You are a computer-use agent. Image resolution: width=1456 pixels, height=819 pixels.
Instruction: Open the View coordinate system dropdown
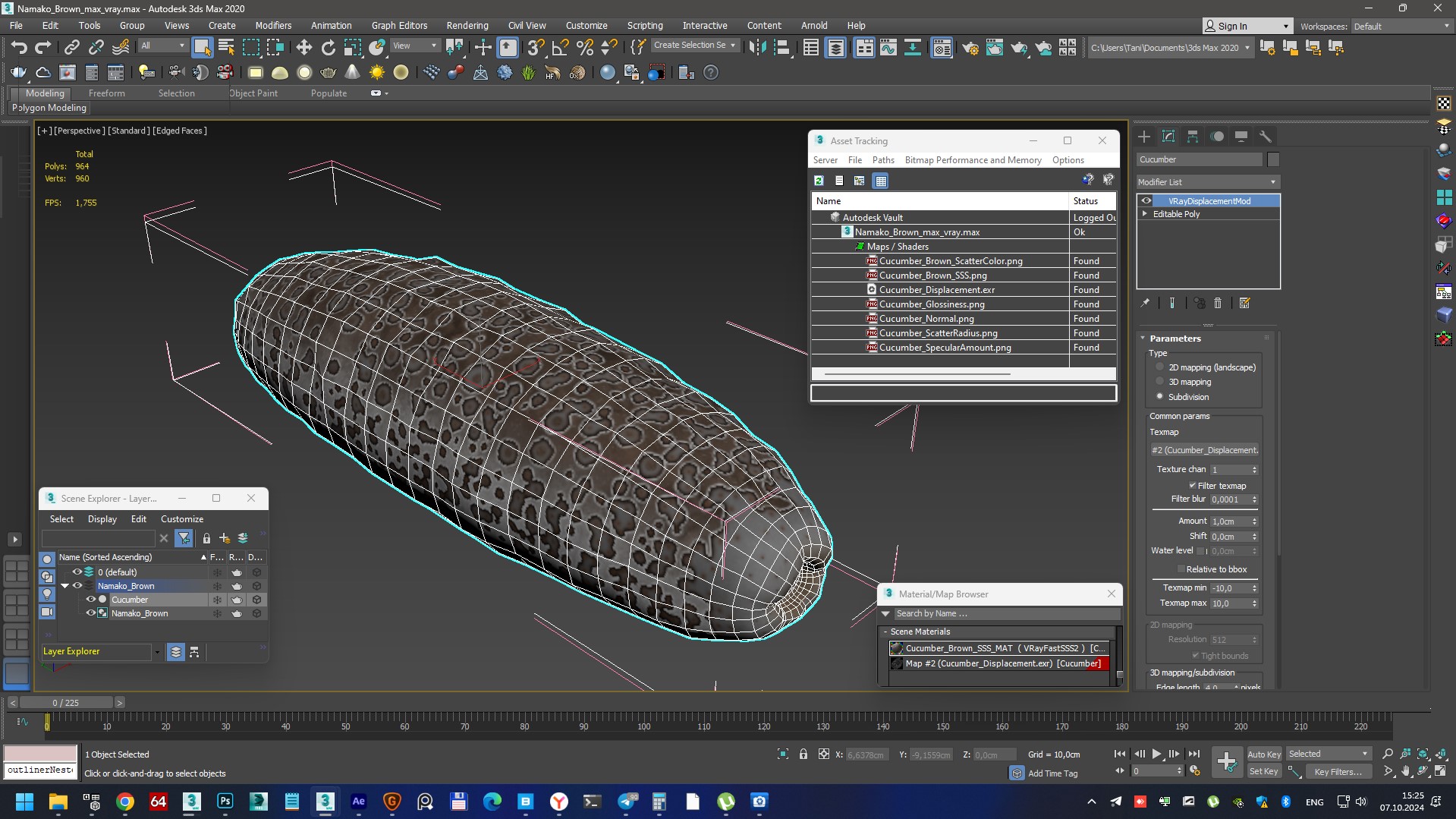click(x=414, y=46)
